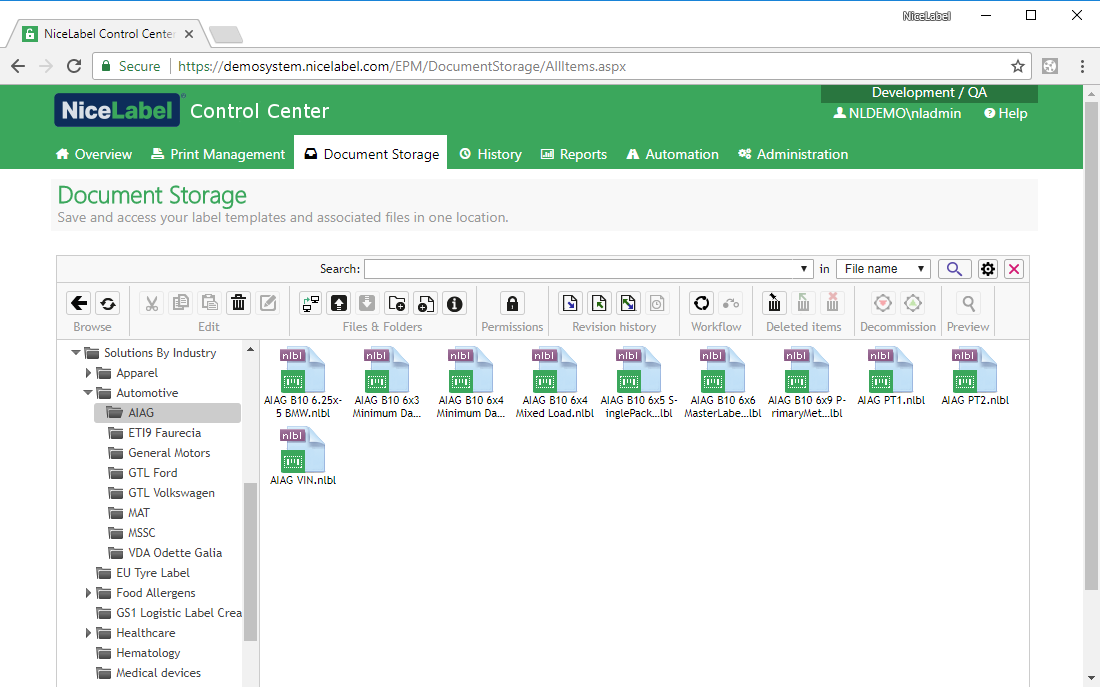
Task: Open the Administration tab
Action: point(793,154)
